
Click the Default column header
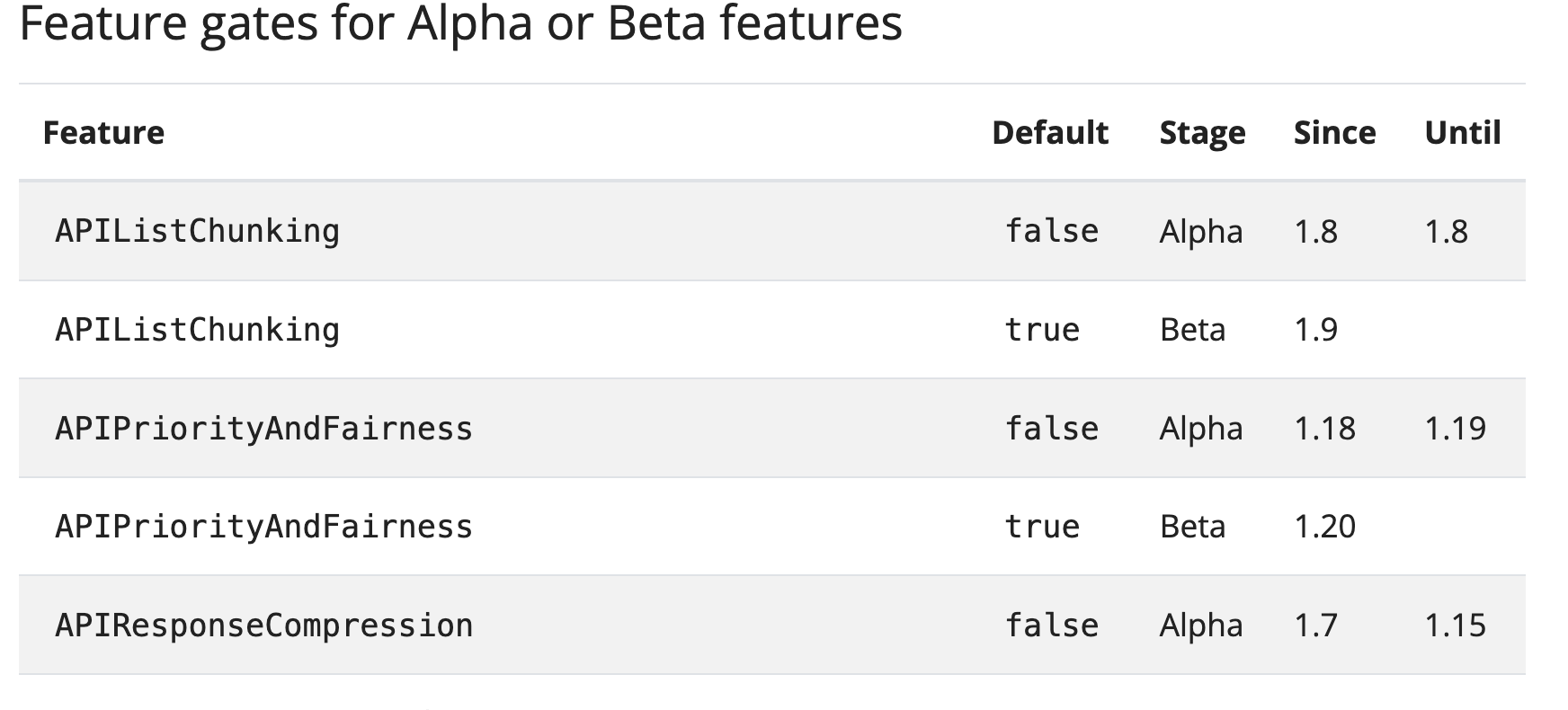1049,133
